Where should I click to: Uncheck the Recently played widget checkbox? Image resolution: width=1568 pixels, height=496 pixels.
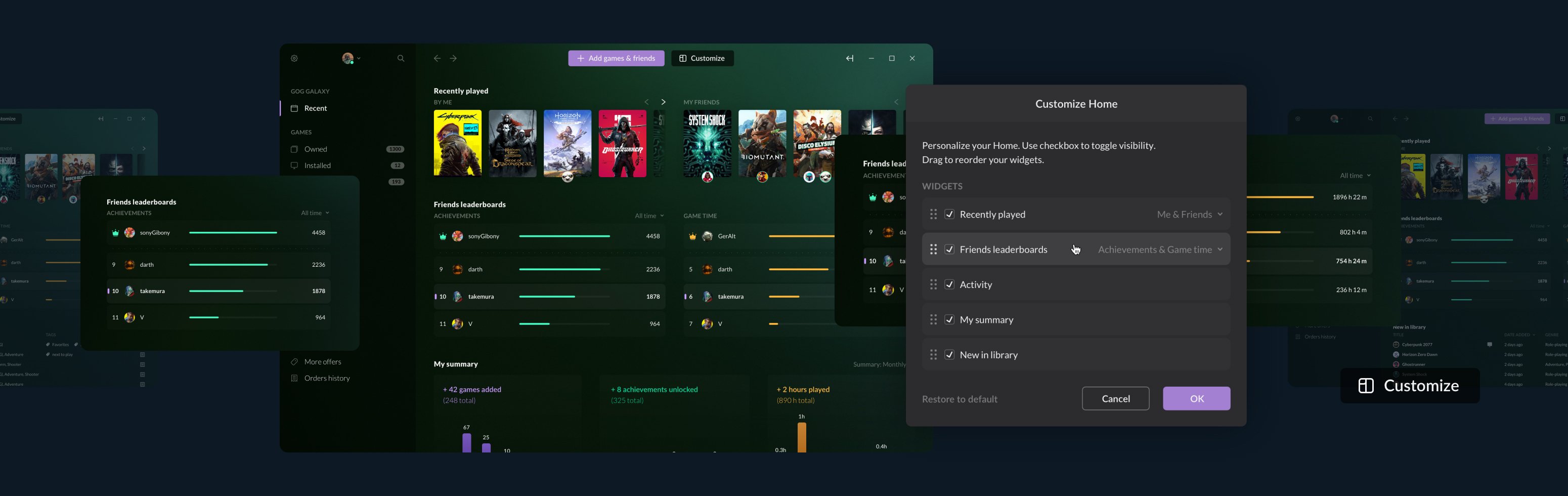click(949, 215)
